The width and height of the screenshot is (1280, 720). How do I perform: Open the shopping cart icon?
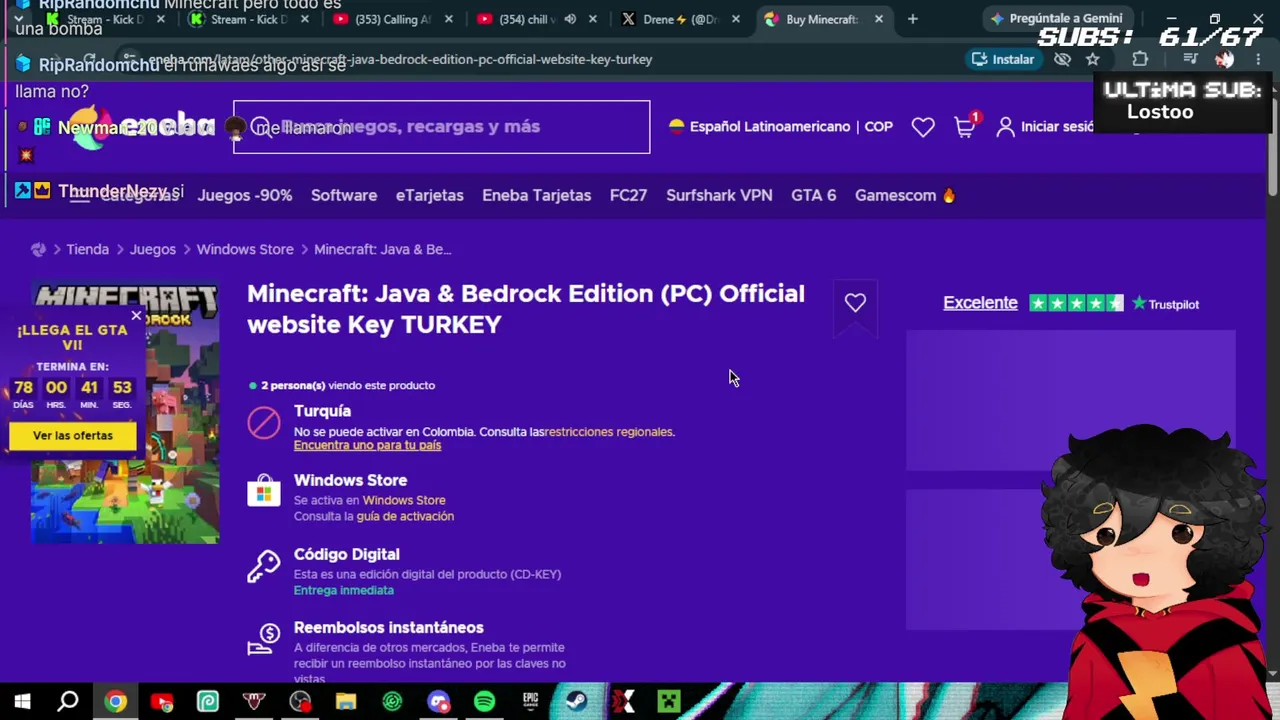[965, 126]
